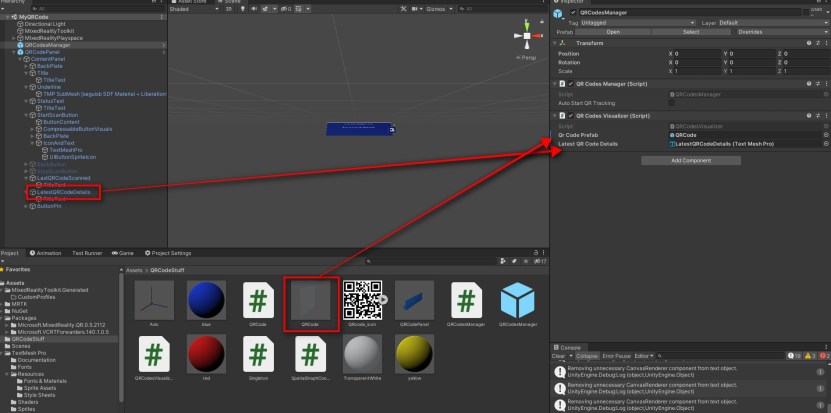The width and height of the screenshot is (831, 413).
Task: Open the Scene tools wrench icon
Action: [403, 9]
